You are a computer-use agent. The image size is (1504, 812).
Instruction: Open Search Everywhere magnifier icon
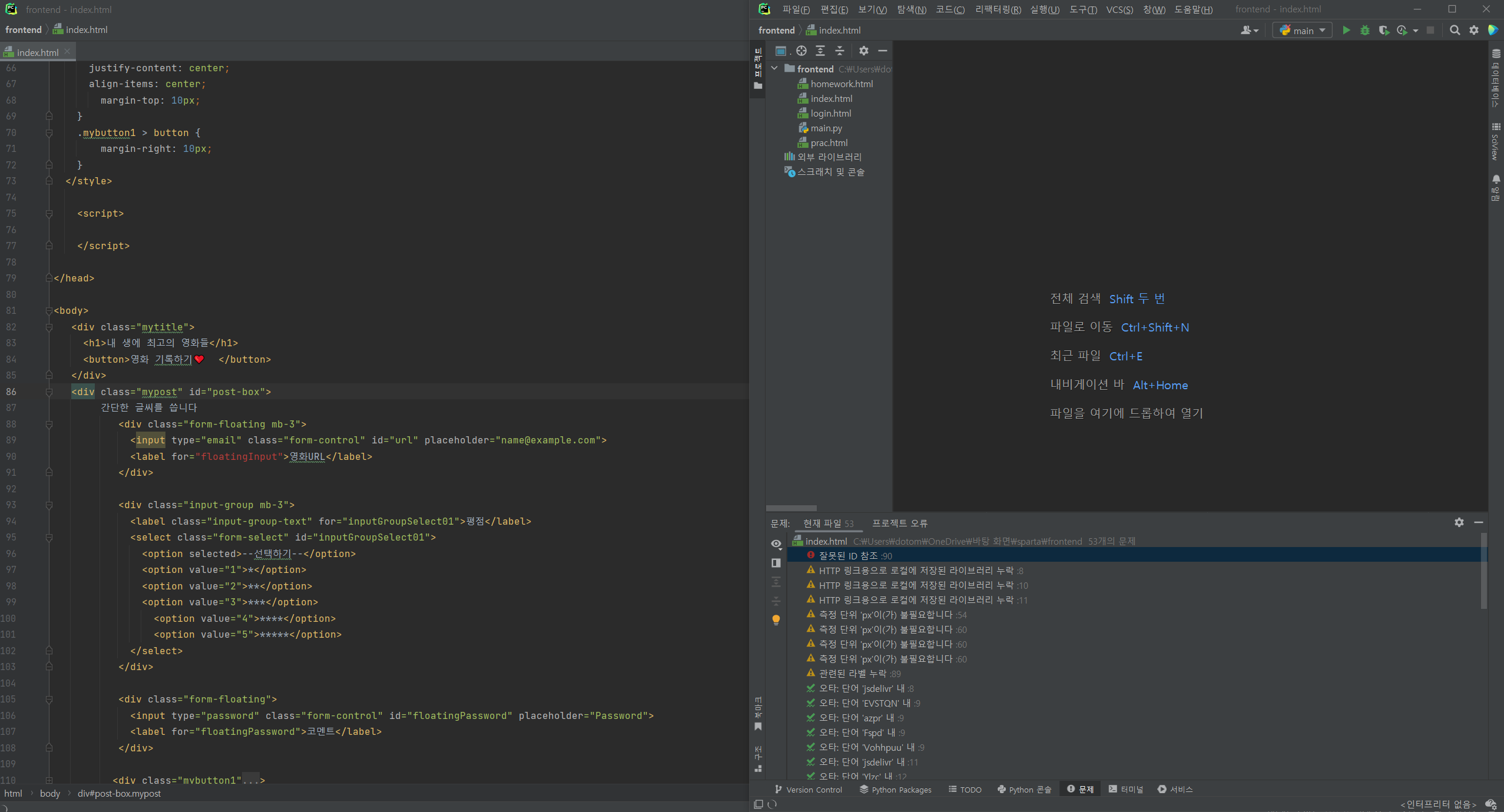[x=1455, y=30]
